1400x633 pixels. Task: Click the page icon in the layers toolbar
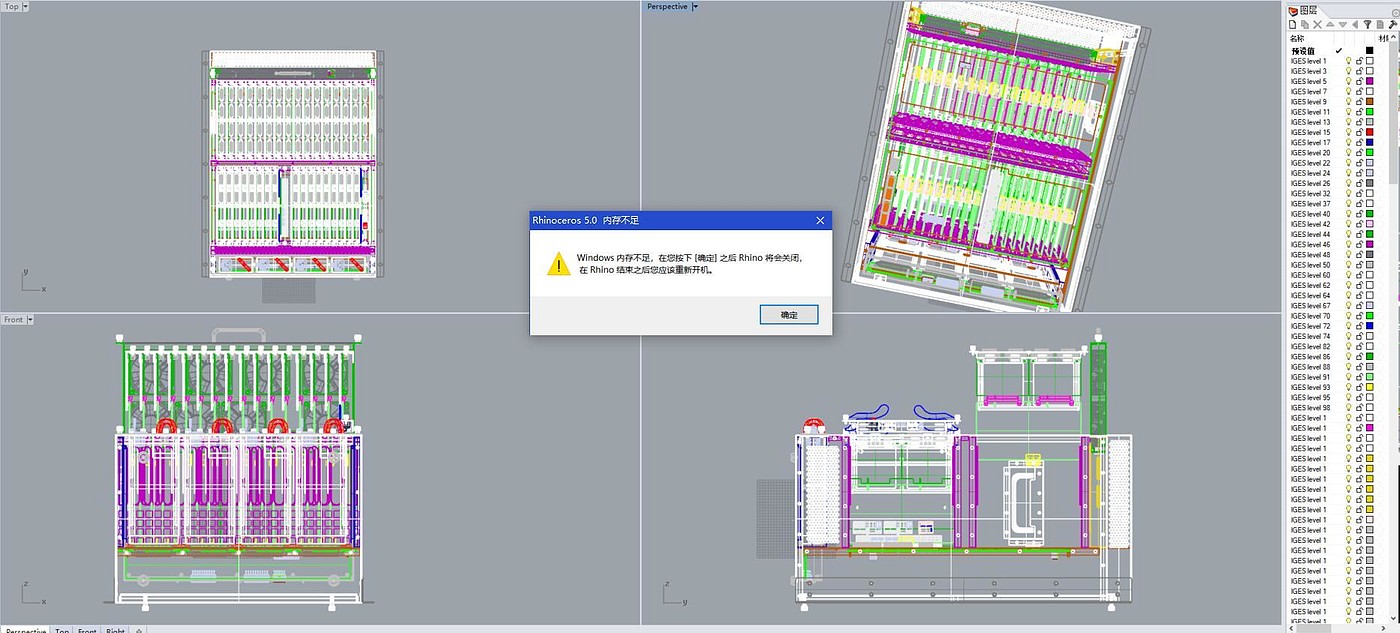point(1380,24)
